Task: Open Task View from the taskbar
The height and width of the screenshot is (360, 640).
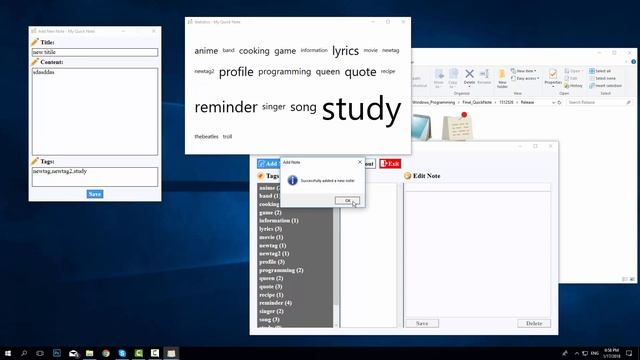Action: coord(40,353)
